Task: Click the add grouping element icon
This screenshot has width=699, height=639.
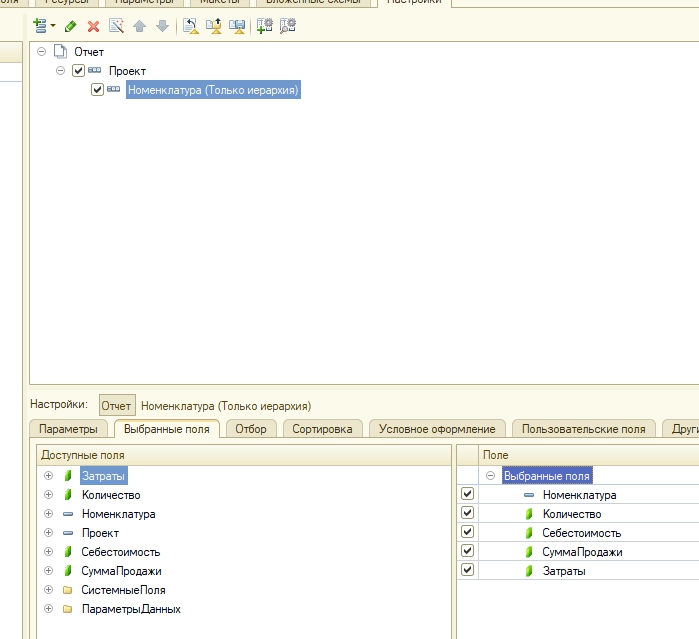Action: 41,26
